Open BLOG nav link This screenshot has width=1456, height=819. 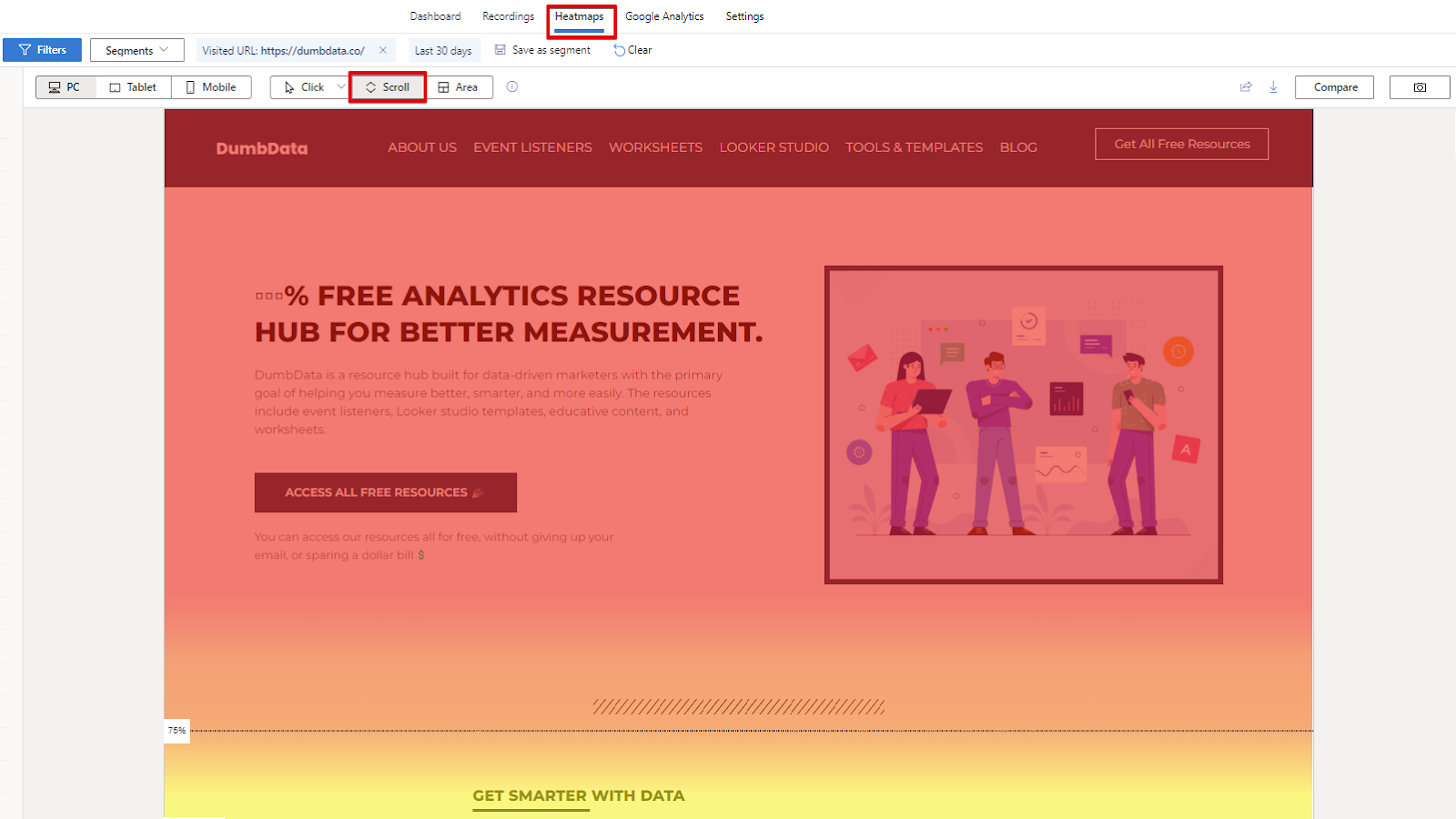click(1018, 147)
